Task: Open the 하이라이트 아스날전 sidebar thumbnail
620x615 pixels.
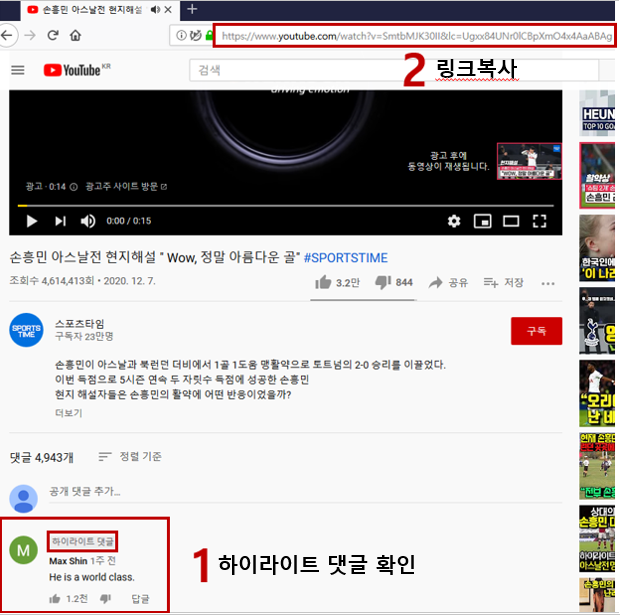Action: pyautogui.click(x=597, y=538)
